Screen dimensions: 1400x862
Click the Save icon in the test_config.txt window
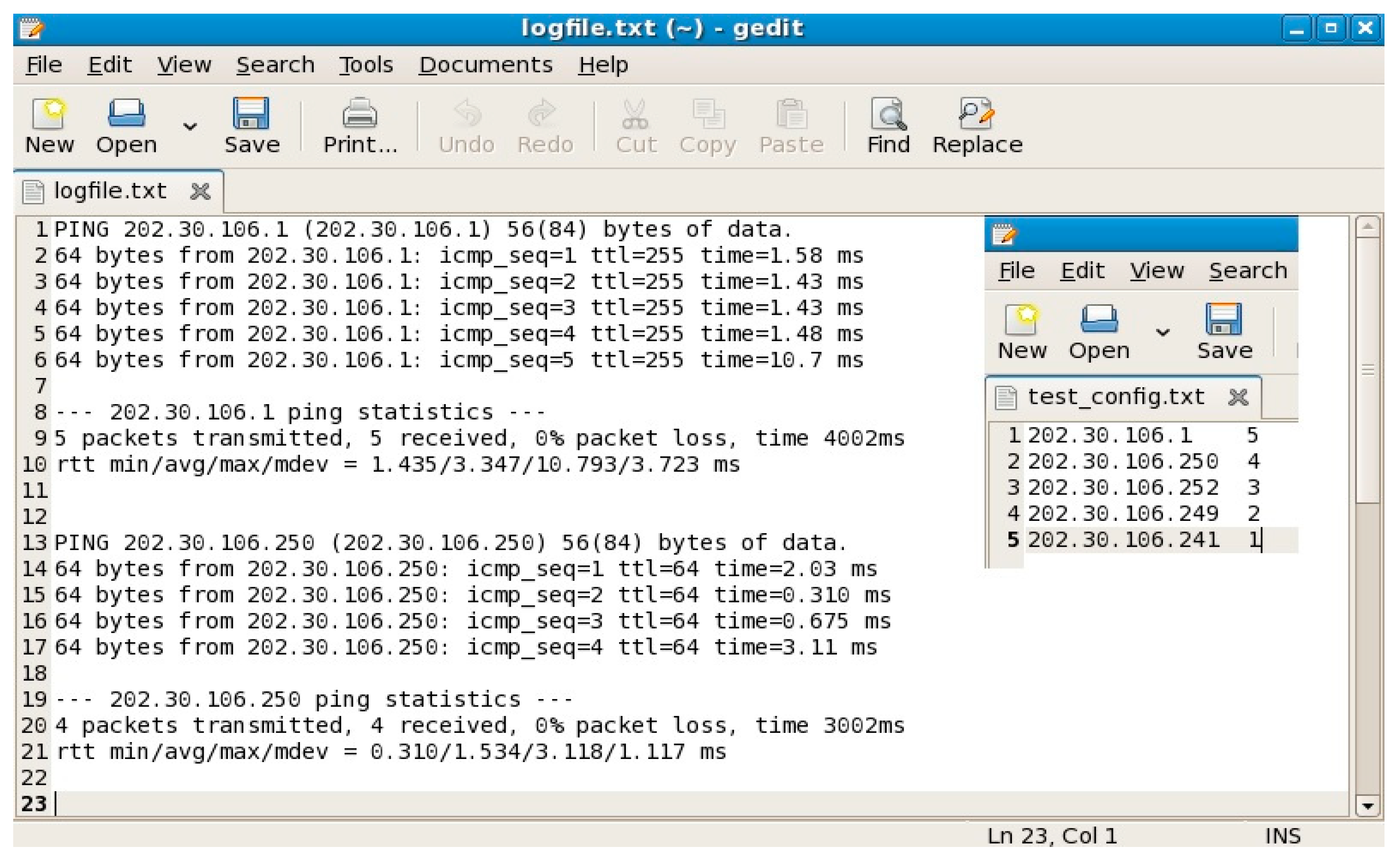point(1224,319)
